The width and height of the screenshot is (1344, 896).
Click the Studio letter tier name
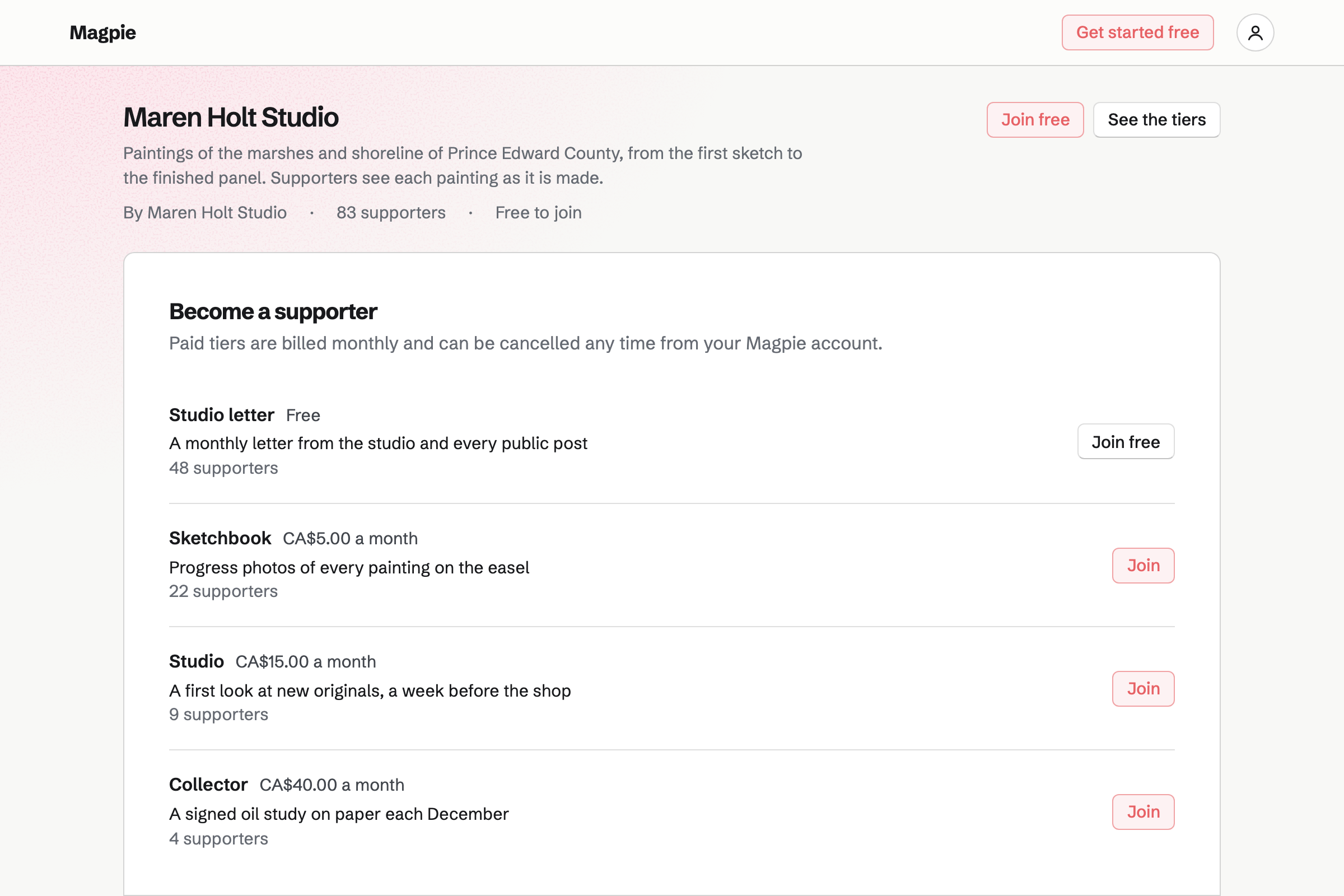click(x=222, y=415)
